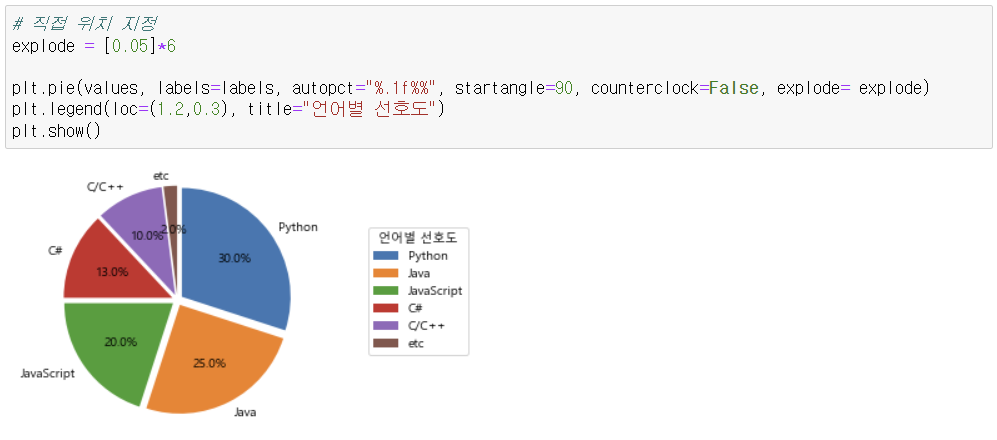This screenshot has width=997, height=440.
Task: Click the Python blue legend swatch
Action: [385, 256]
